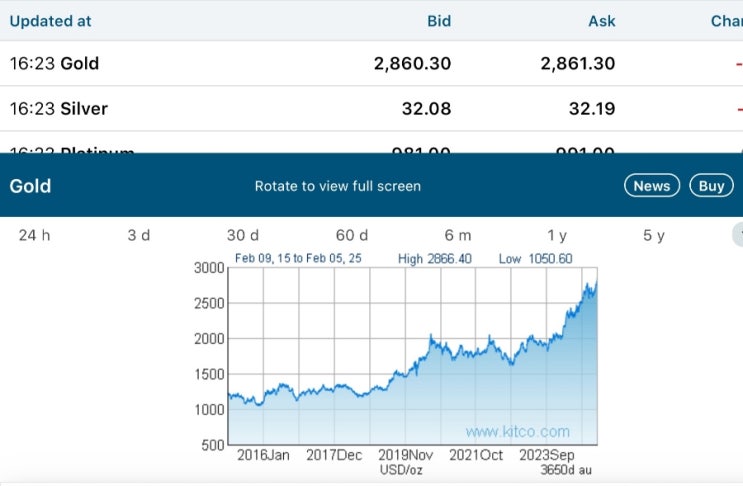View the 5 y gold chart

click(654, 235)
